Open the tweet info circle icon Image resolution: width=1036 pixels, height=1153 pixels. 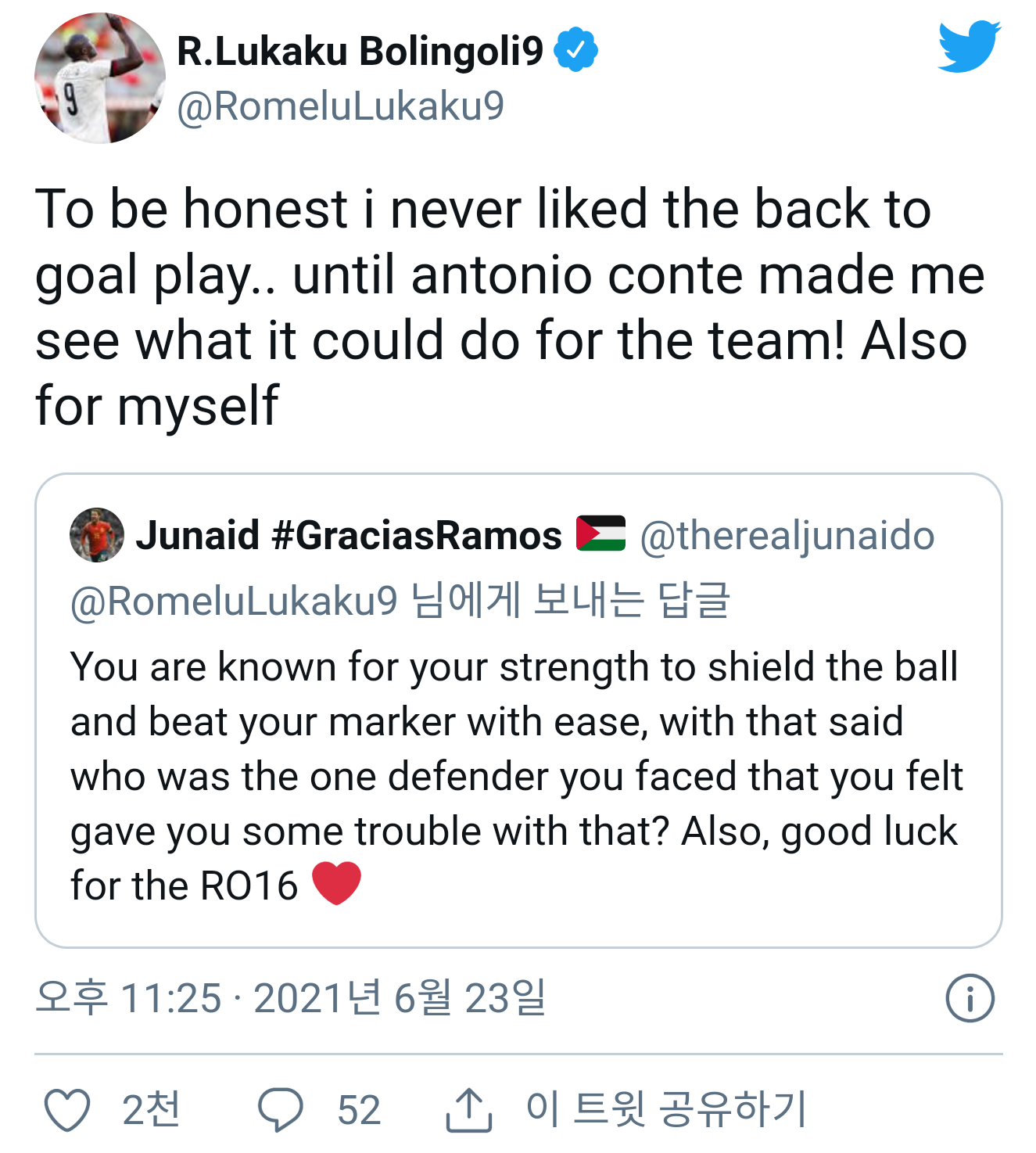[970, 998]
